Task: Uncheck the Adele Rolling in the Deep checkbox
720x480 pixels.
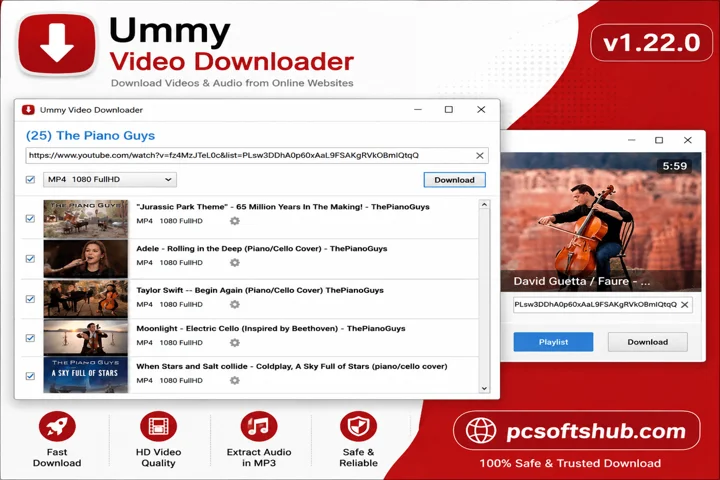Action: [30, 259]
